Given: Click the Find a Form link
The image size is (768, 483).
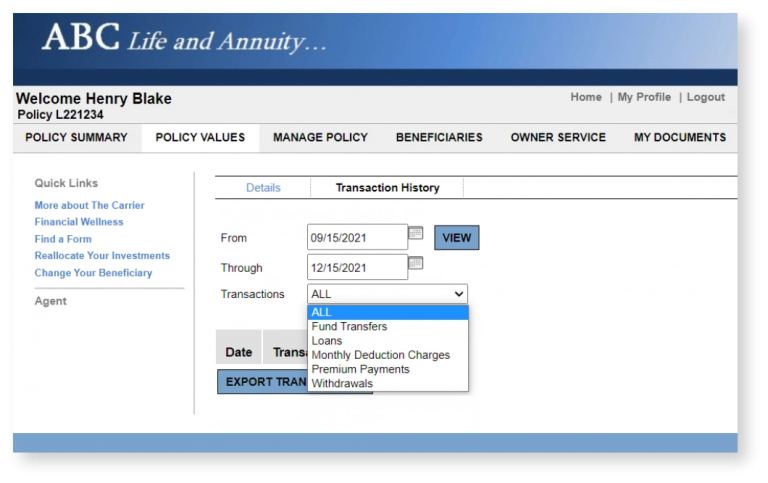Looking at the screenshot, I should [63, 239].
